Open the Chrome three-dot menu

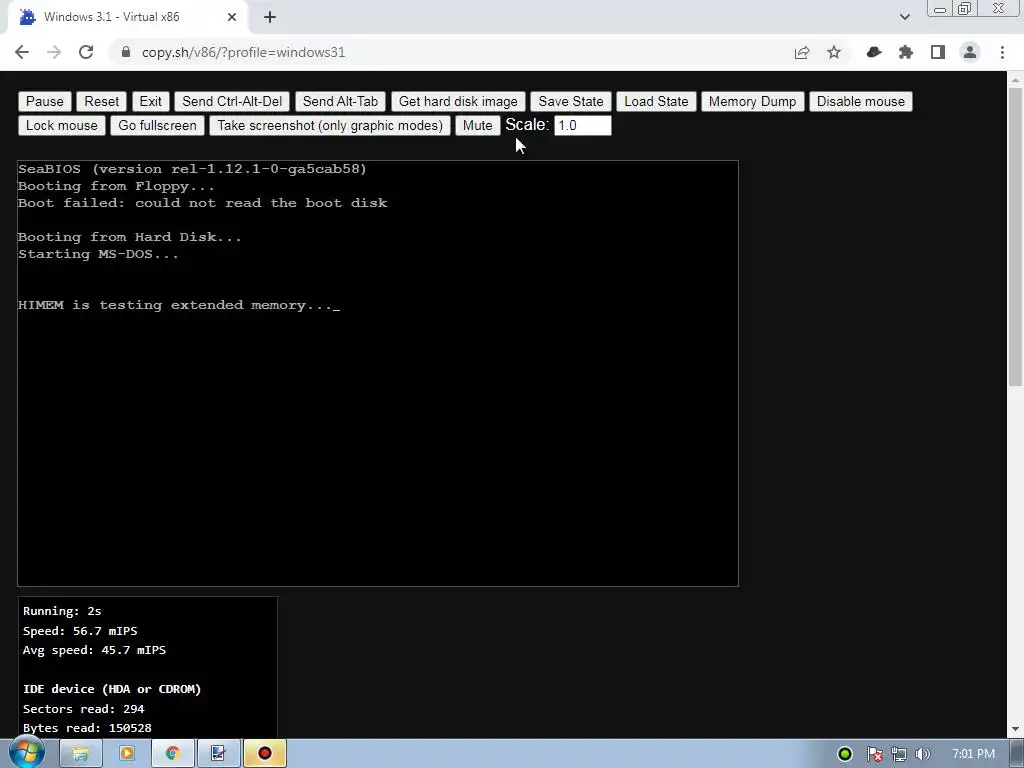(x=1002, y=52)
